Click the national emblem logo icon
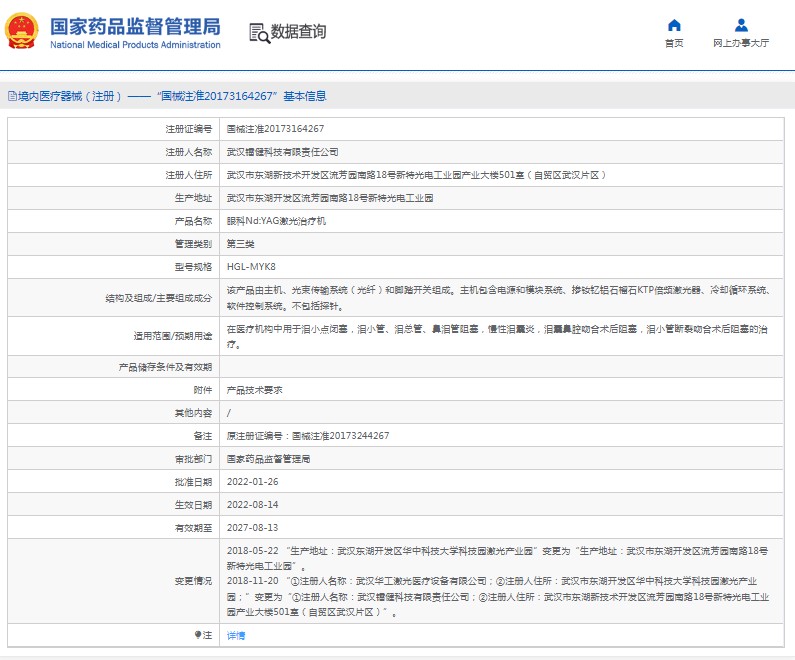Viewport: 795px width, 660px height. (25, 31)
